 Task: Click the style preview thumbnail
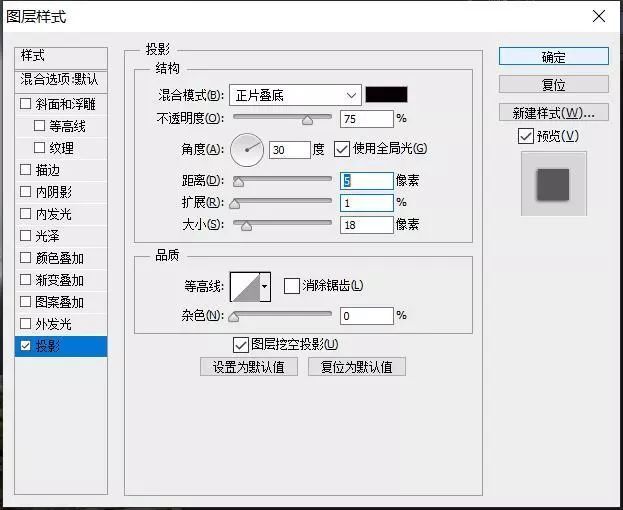click(x=553, y=184)
